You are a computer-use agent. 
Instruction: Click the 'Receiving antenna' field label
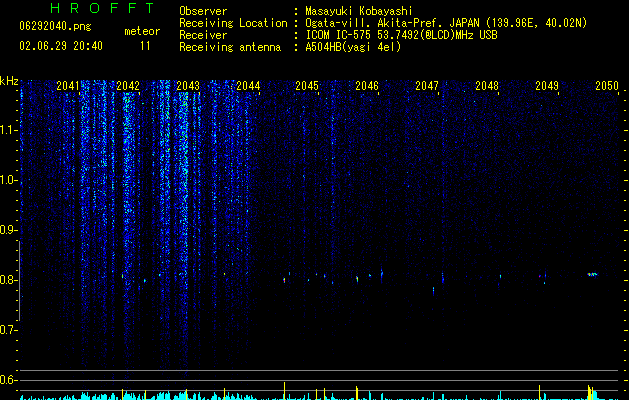click(230, 47)
